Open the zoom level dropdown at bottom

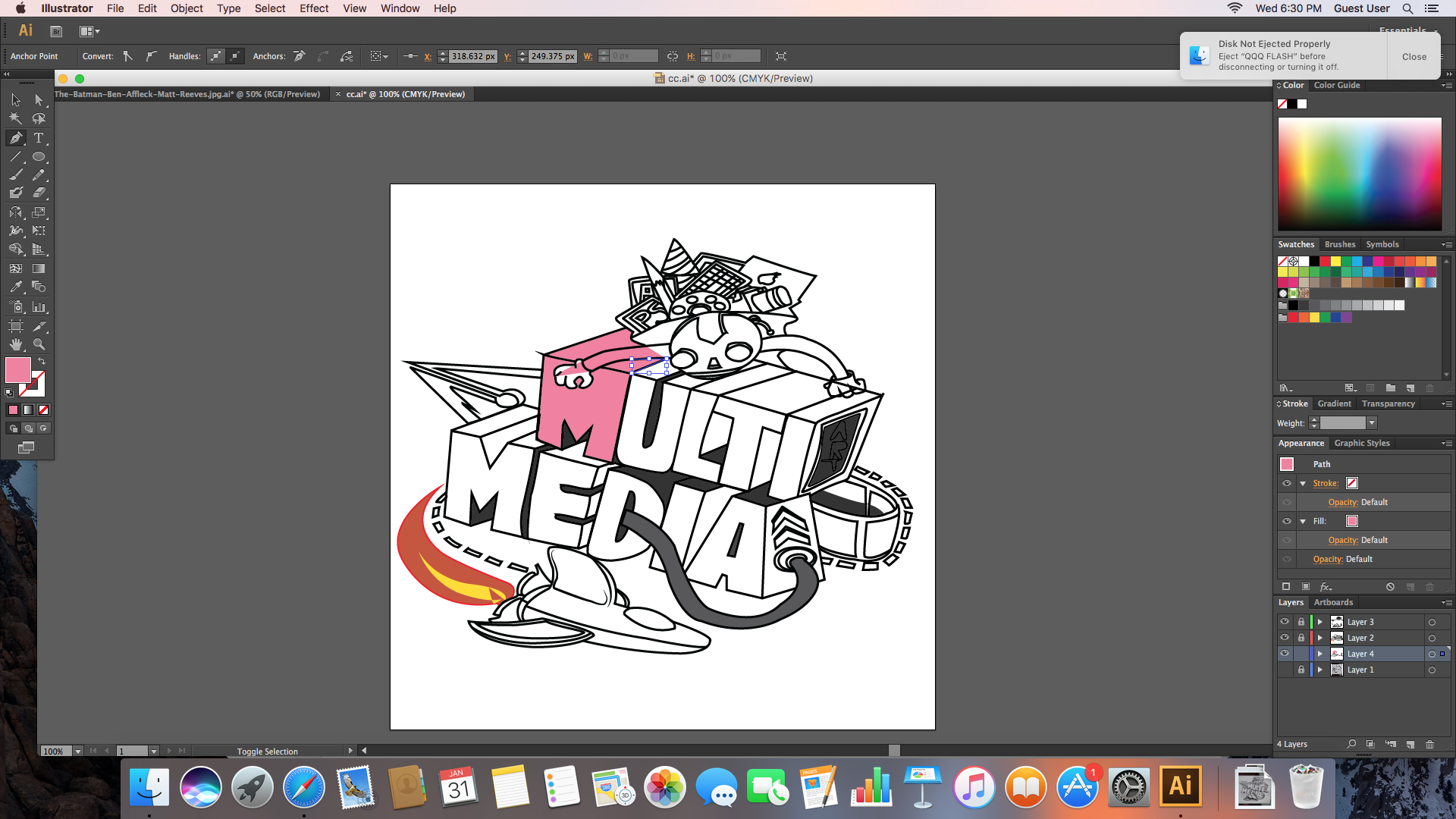click(77, 752)
